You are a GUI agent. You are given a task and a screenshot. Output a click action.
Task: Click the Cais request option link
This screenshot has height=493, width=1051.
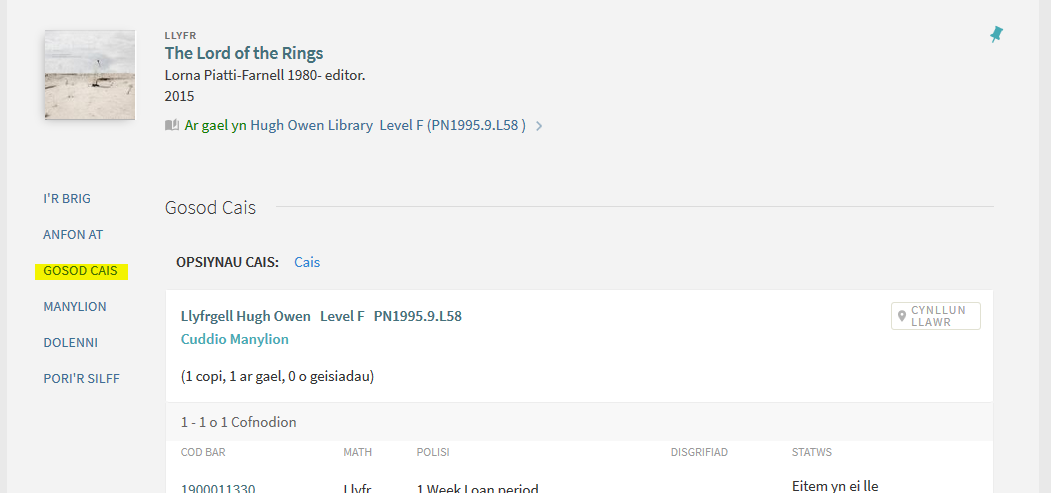[x=307, y=263]
